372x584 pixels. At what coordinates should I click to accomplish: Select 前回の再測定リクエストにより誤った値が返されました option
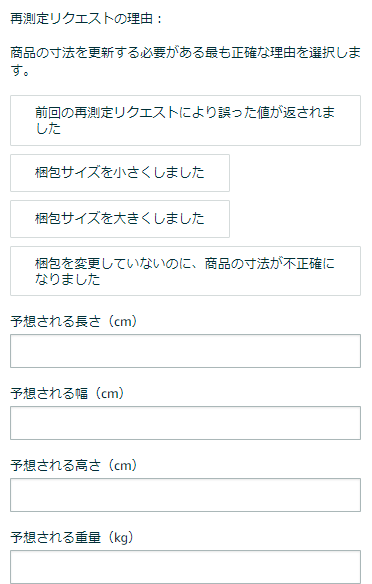click(x=185, y=120)
